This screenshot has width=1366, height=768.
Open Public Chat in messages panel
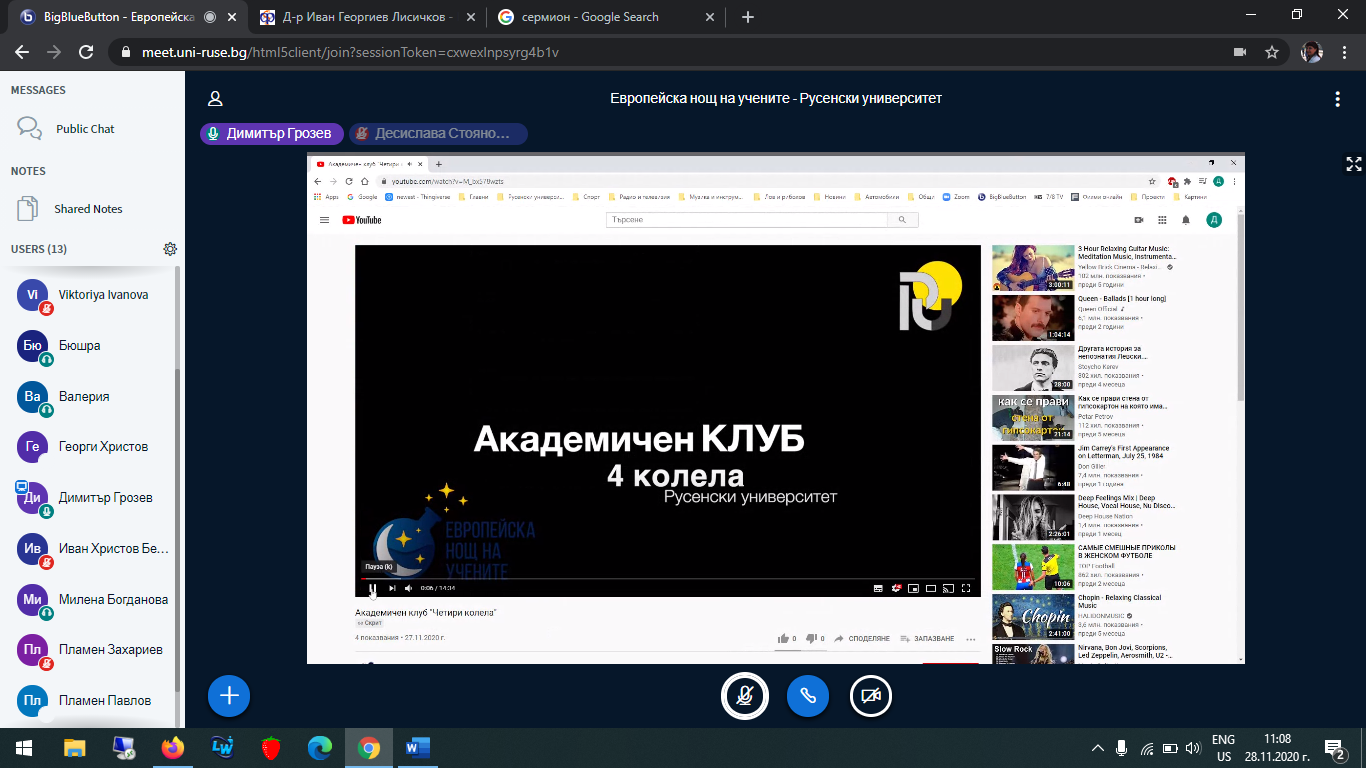[84, 129]
